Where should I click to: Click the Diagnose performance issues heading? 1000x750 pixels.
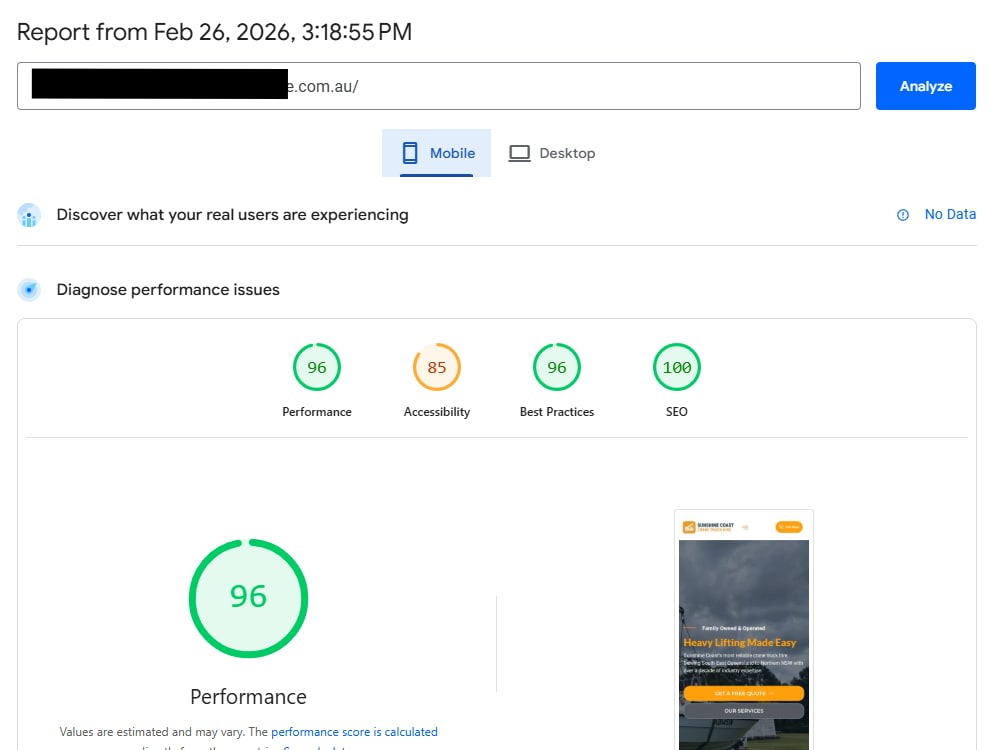pos(168,290)
